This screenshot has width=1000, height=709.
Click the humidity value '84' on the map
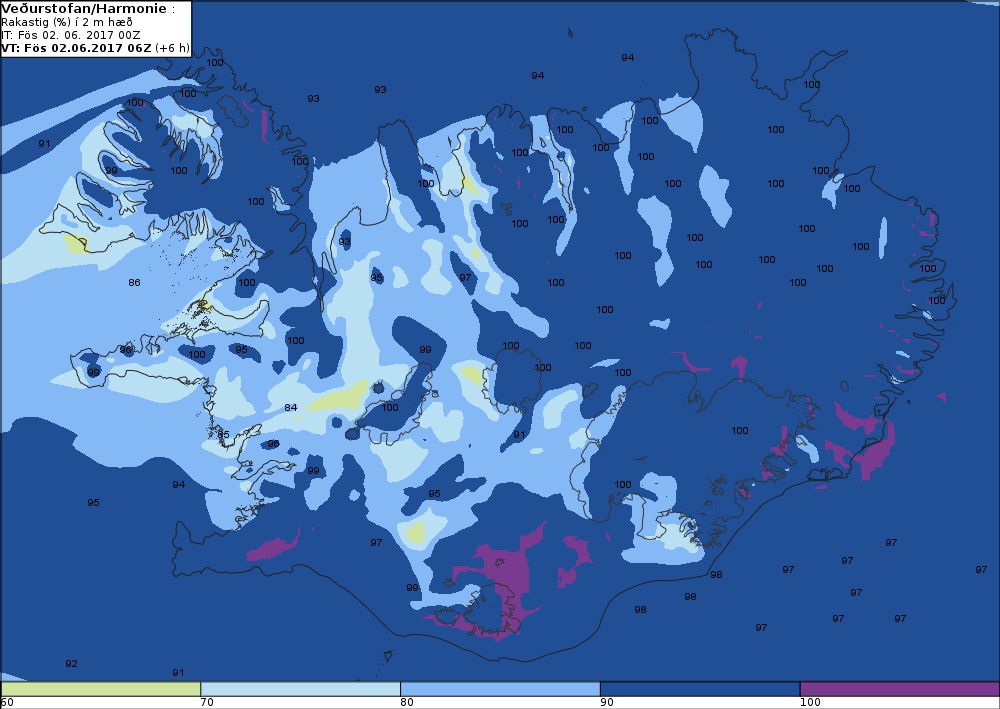click(x=291, y=407)
